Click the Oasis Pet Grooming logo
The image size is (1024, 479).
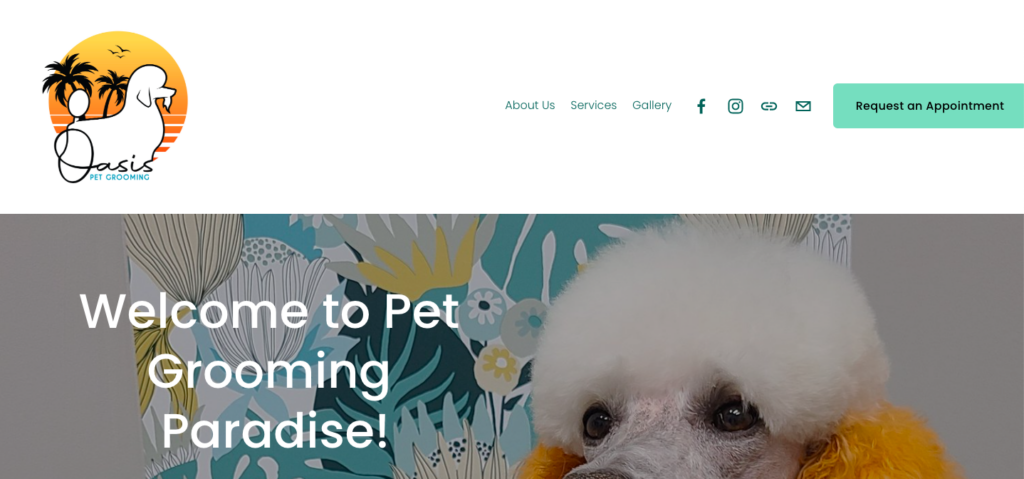tap(115, 107)
